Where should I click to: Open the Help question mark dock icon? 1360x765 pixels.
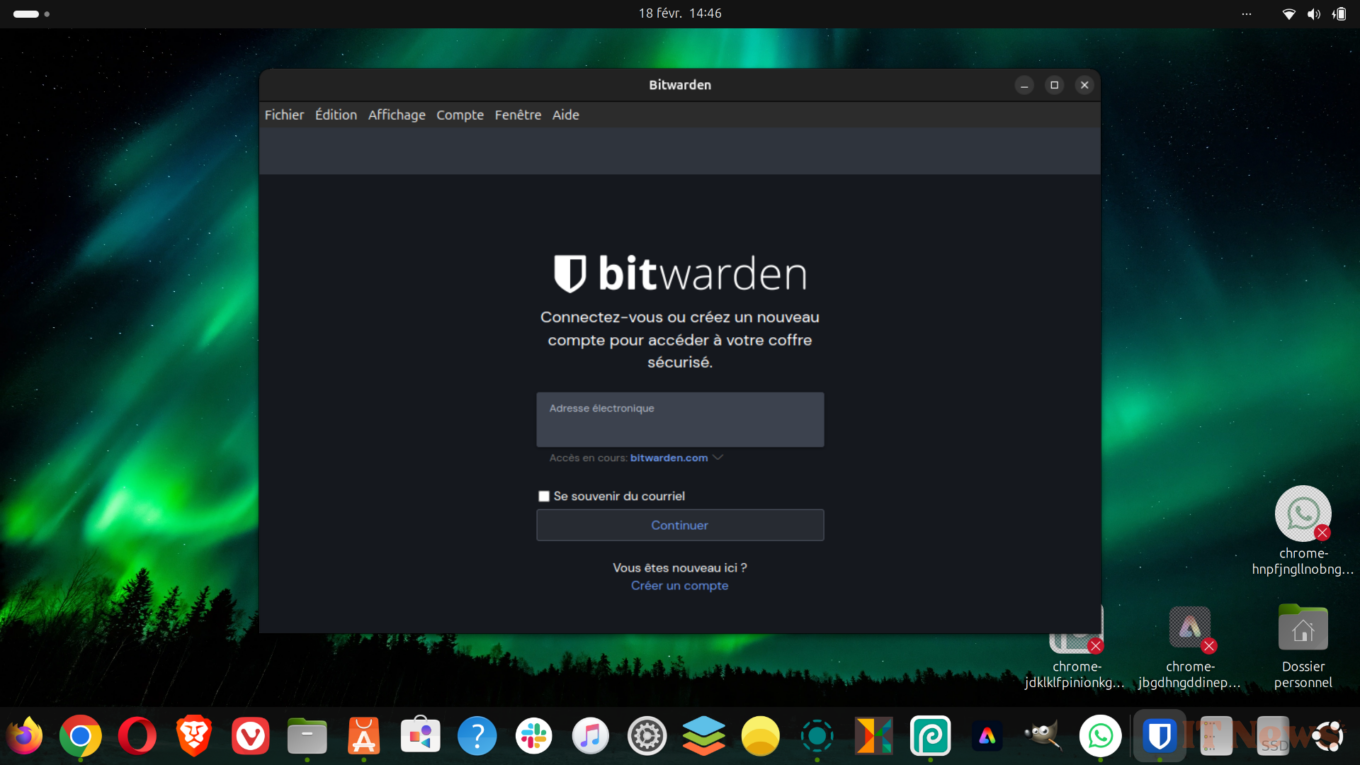point(477,737)
